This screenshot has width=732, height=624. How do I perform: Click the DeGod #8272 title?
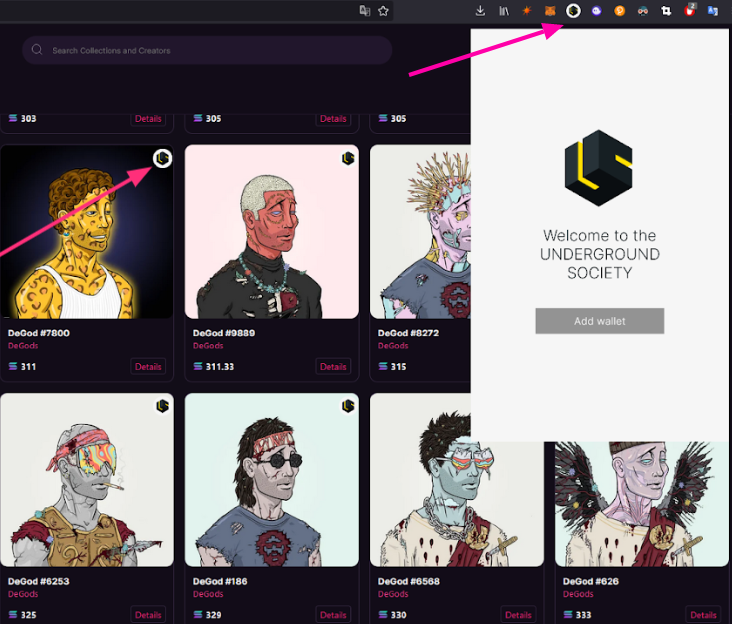coord(408,333)
